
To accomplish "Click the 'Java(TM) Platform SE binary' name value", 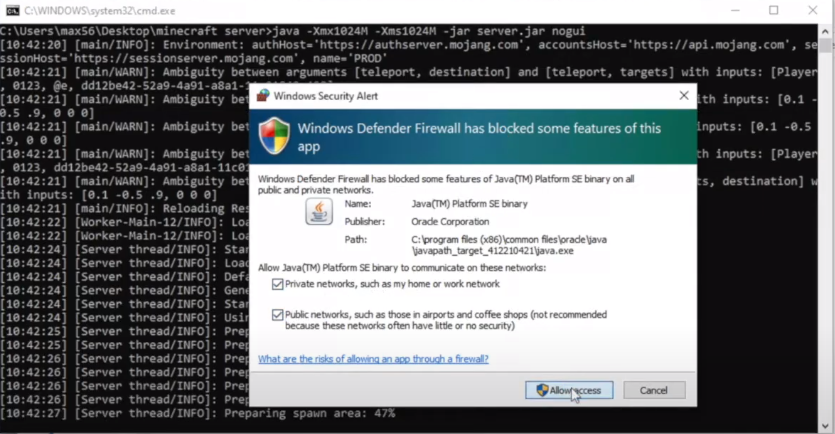I will [469, 203].
